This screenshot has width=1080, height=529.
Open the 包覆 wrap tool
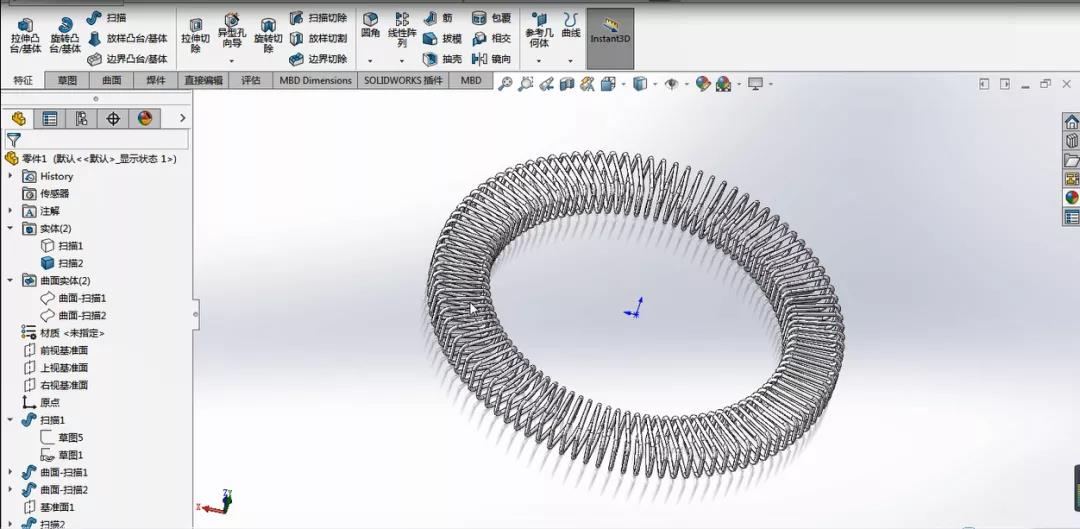tap(490, 18)
